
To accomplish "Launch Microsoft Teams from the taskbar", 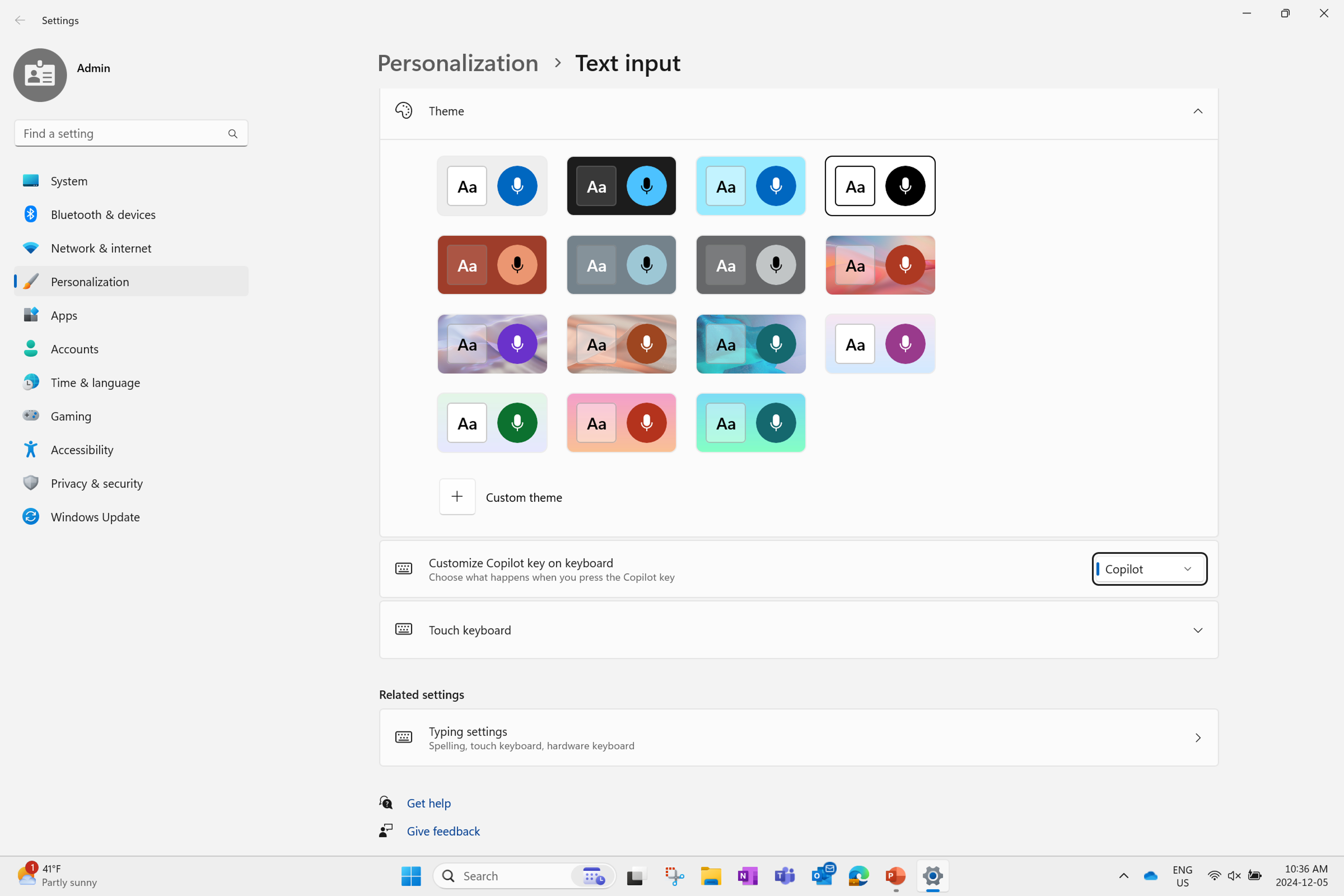I will [x=785, y=875].
